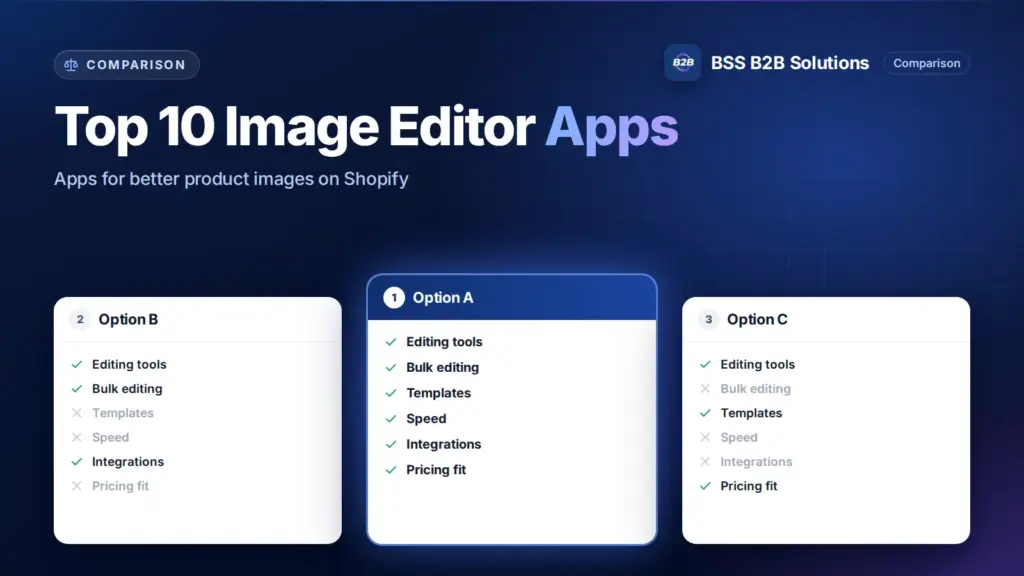Click checkmark beside Templates in Option A

point(391,393)
